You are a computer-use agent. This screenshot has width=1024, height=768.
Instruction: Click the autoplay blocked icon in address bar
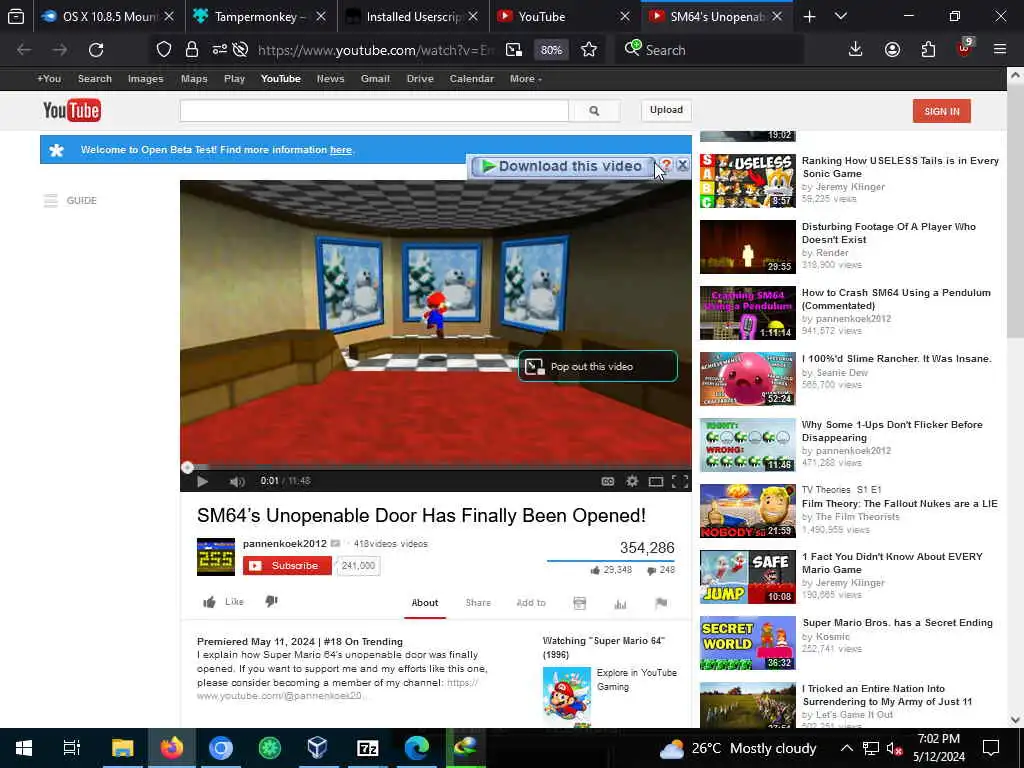point(240,50)
